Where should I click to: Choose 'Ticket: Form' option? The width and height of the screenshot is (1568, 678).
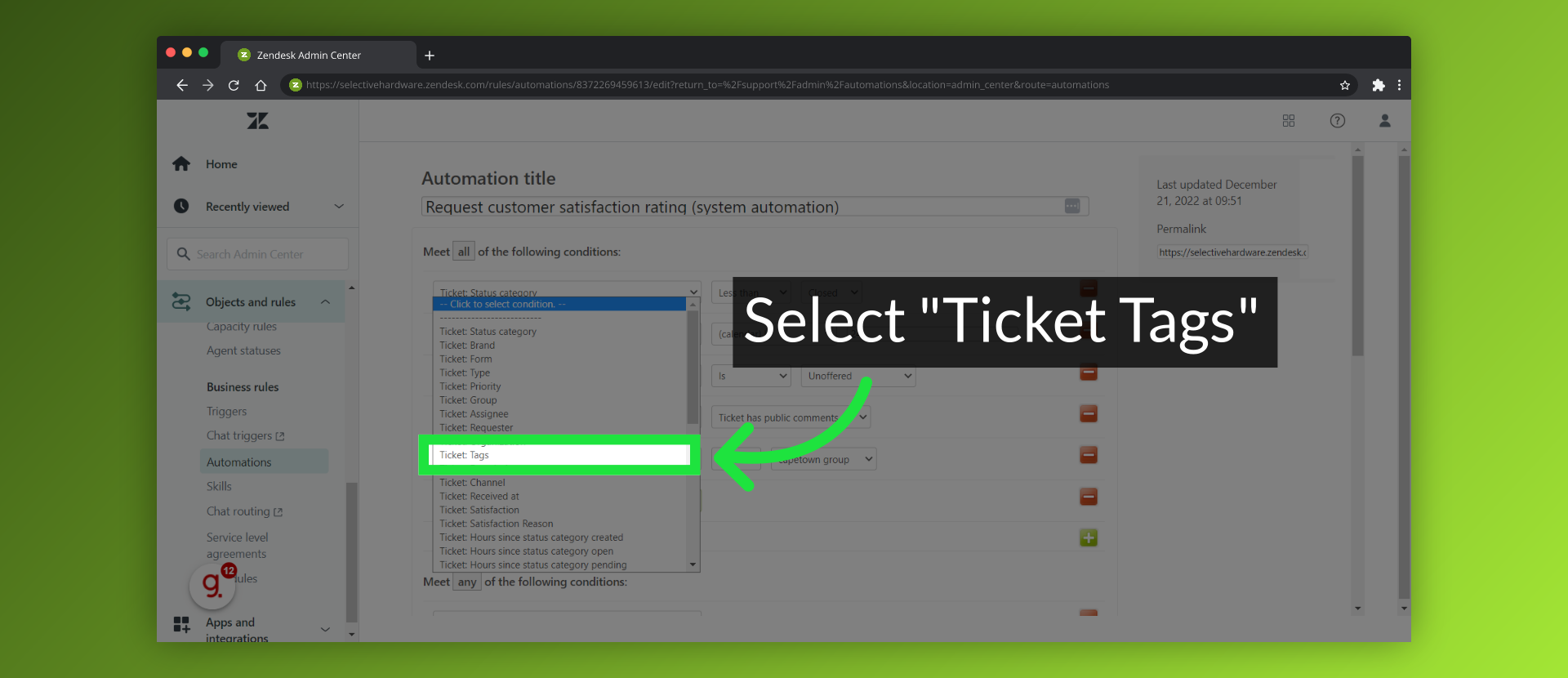click(x=560, y=359)
